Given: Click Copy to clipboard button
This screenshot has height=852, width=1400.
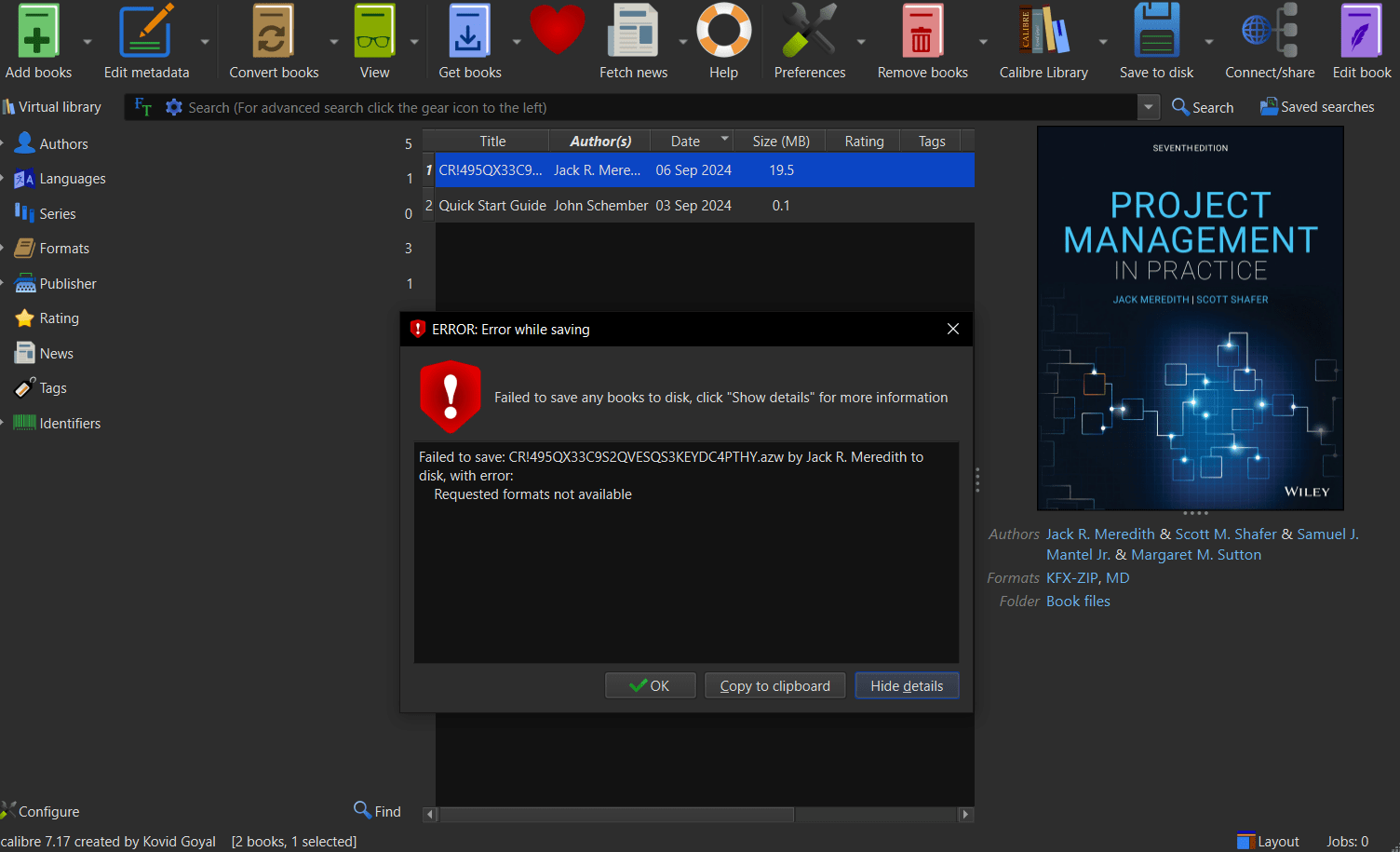Looking at the screenshot, I should [x=774, y=685].
